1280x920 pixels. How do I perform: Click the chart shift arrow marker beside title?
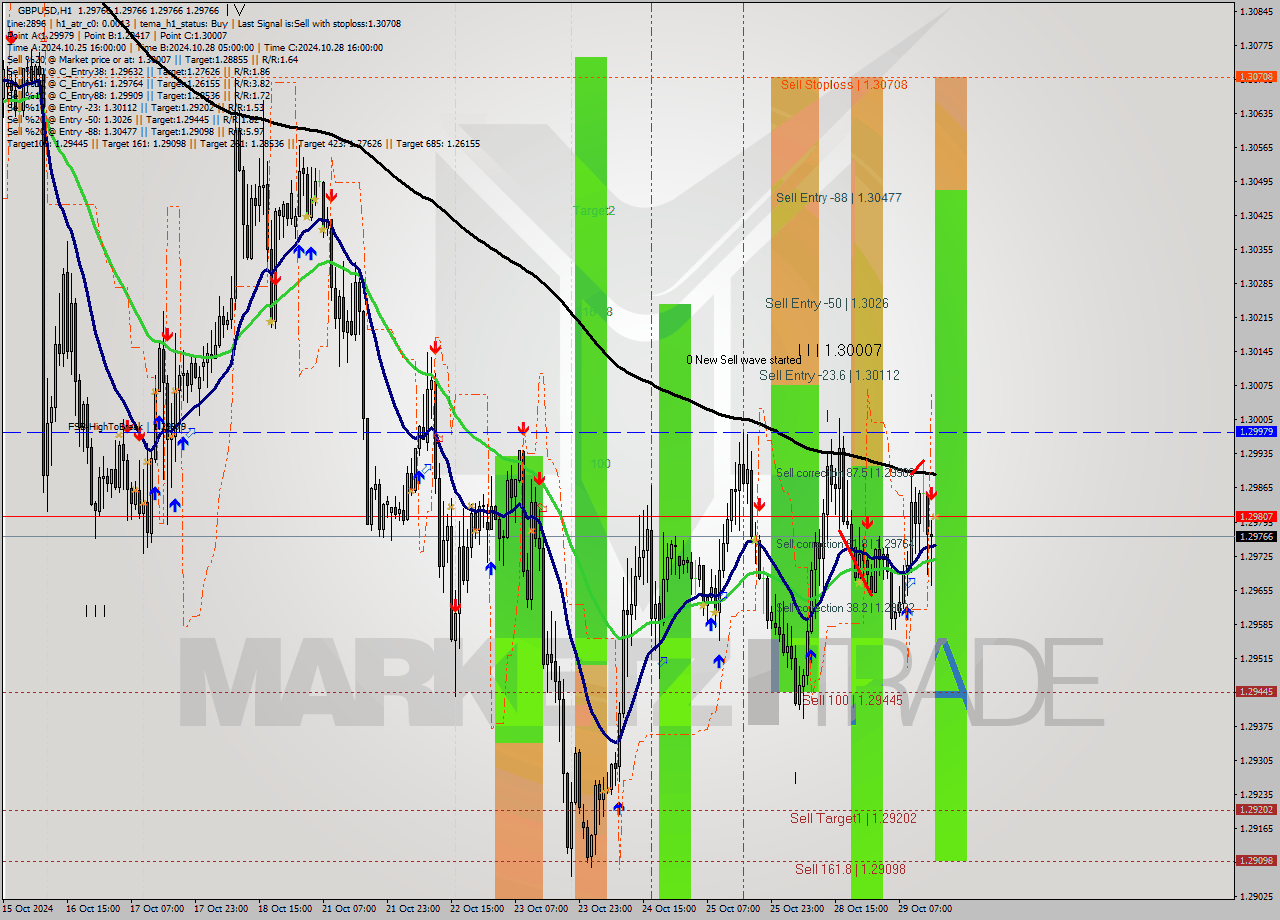240,9
